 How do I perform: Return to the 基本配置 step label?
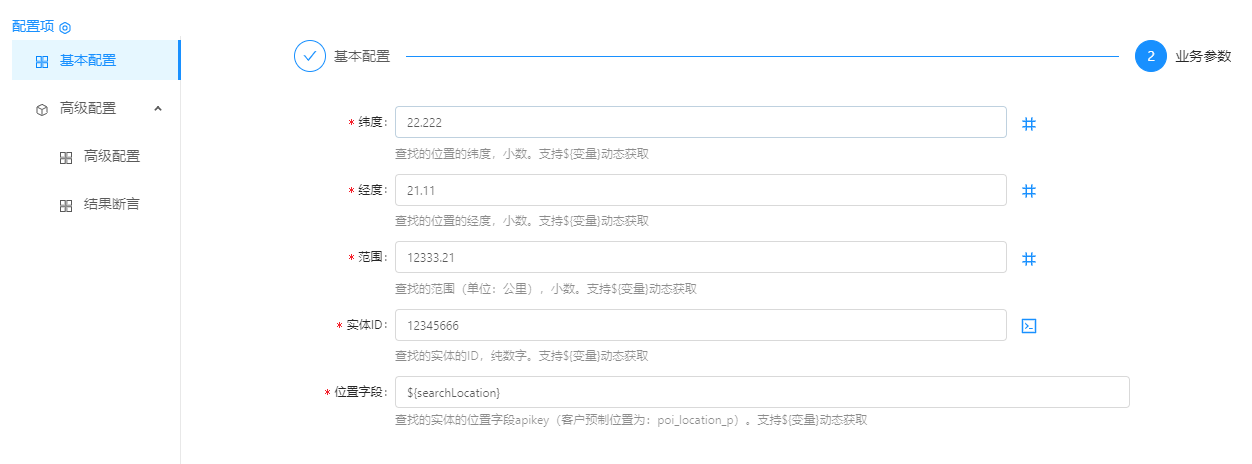coord(361,56)
